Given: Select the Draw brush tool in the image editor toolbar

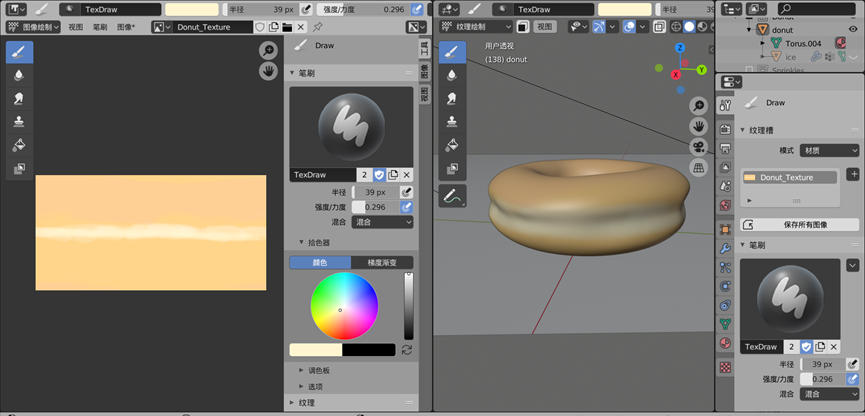Looking at the screenshot, I should click(19, 52).
